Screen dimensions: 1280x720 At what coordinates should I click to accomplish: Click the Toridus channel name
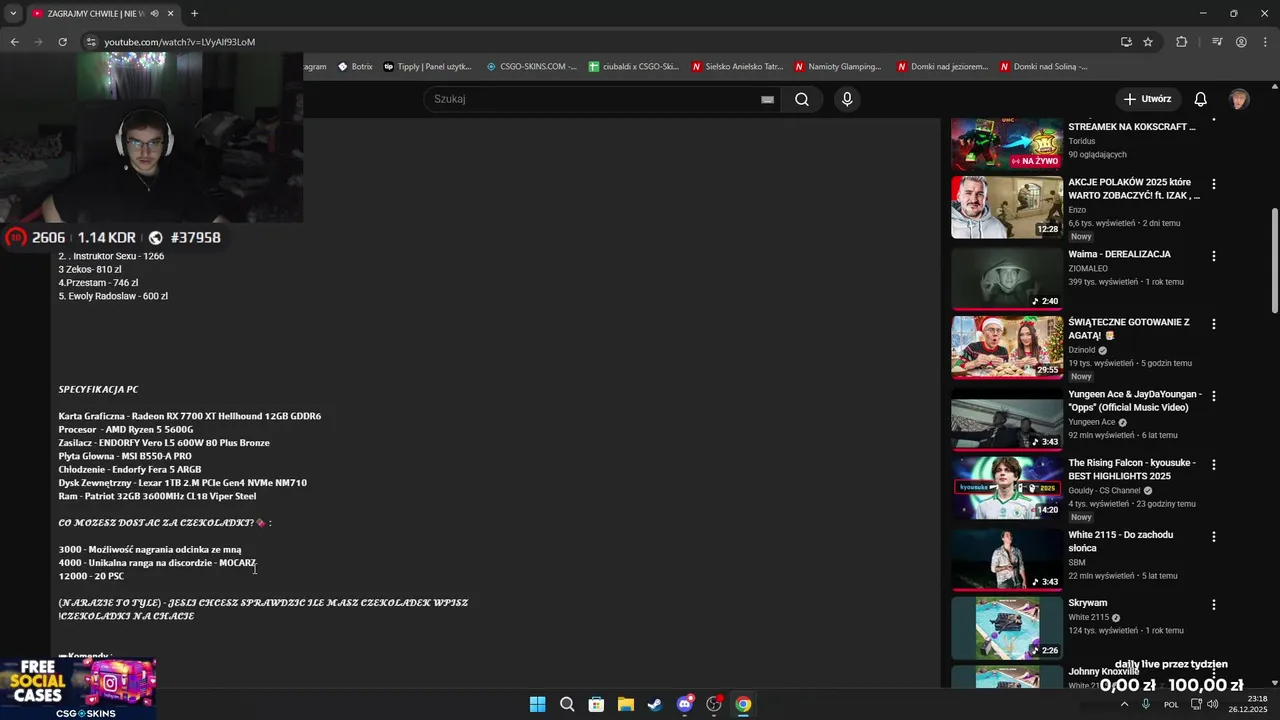click(x=1082, y=141)
